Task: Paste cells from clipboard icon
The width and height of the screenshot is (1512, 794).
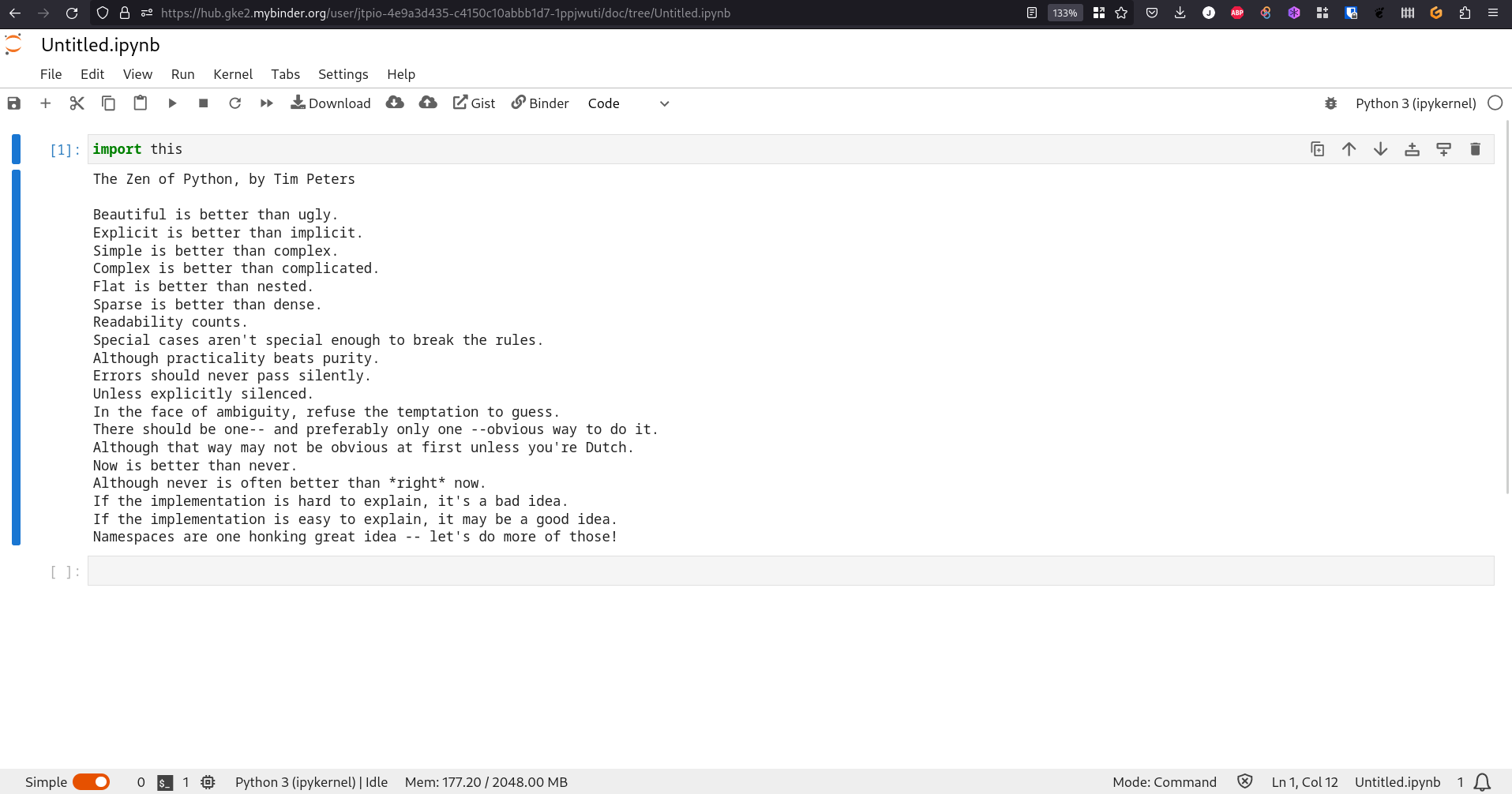Action: point(140,103)
